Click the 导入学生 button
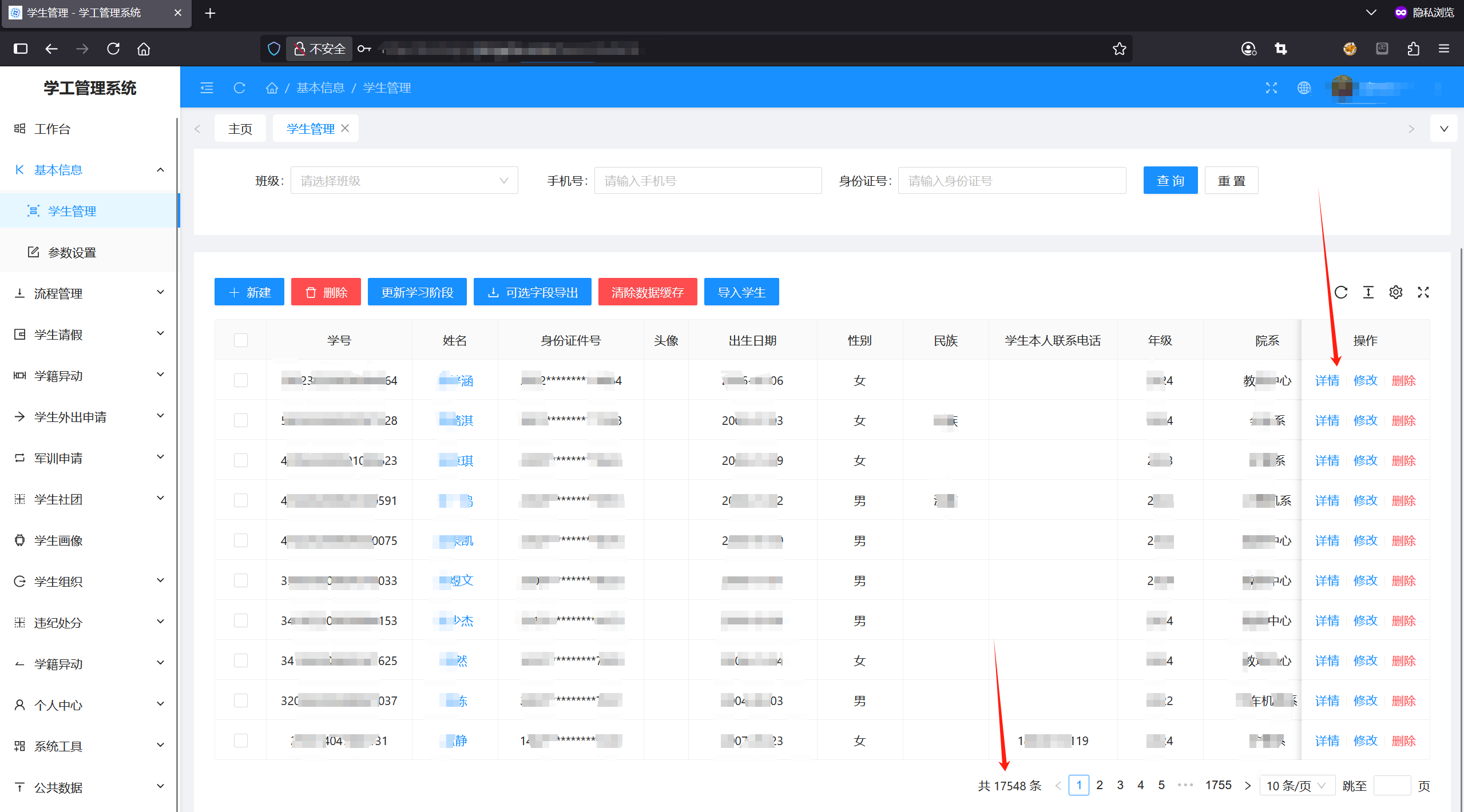Viewport: 1464px width, 812px height. (741, 292)
